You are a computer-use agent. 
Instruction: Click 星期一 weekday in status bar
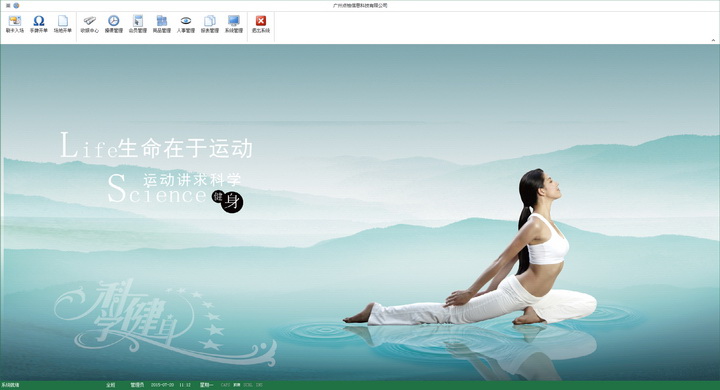[x=206, y=385]
